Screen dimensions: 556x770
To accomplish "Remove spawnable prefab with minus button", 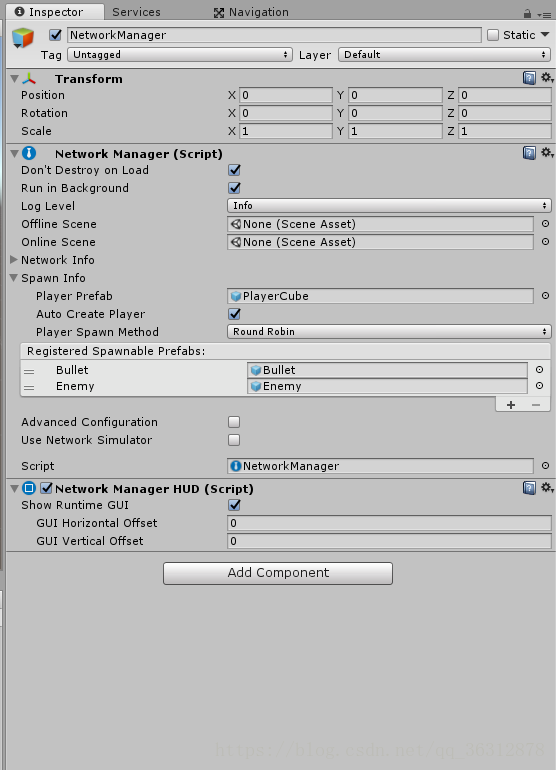I will [x=536, y=405].
